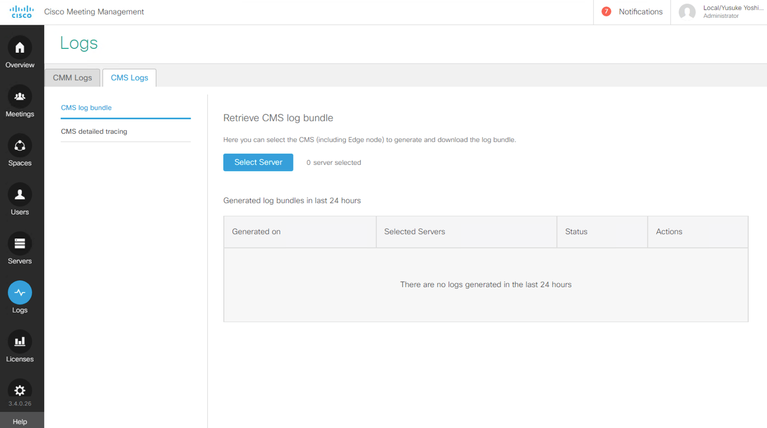Click 'Generated log bundles in last 24 hours'
This screenshot has height=428, width=767.
point(292,201)
